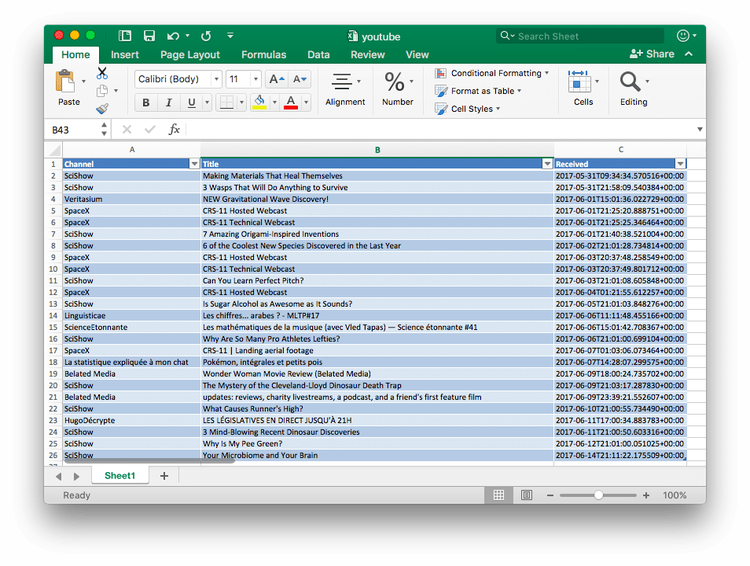This screenshot has width=750, height=566.
Task: Click the zoom slider in status bar
Action: (x=598, y=495)
